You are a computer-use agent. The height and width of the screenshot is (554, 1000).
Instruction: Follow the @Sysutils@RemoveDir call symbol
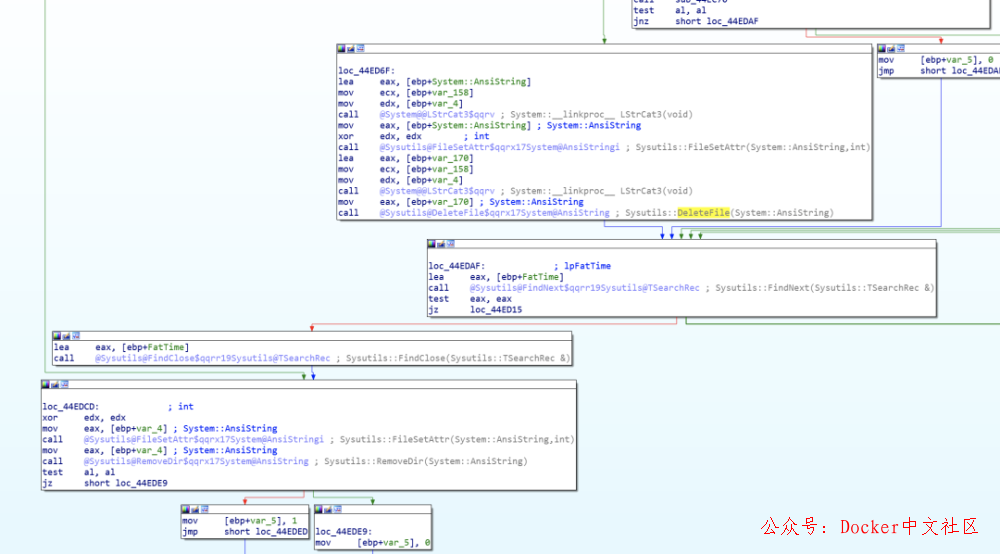[x=196, y=461]
